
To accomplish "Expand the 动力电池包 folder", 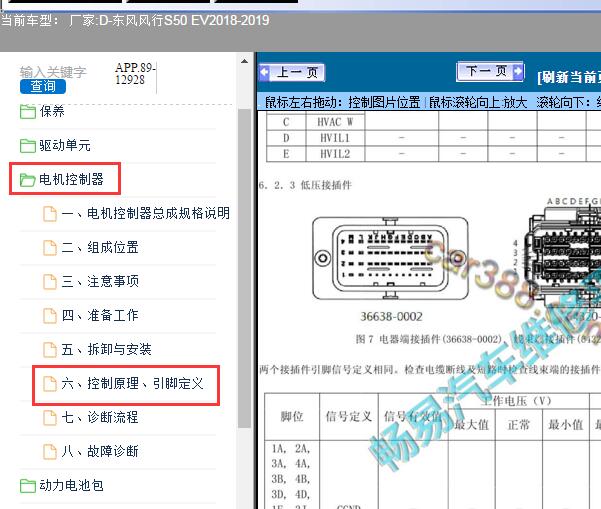I will coord(71,485).
